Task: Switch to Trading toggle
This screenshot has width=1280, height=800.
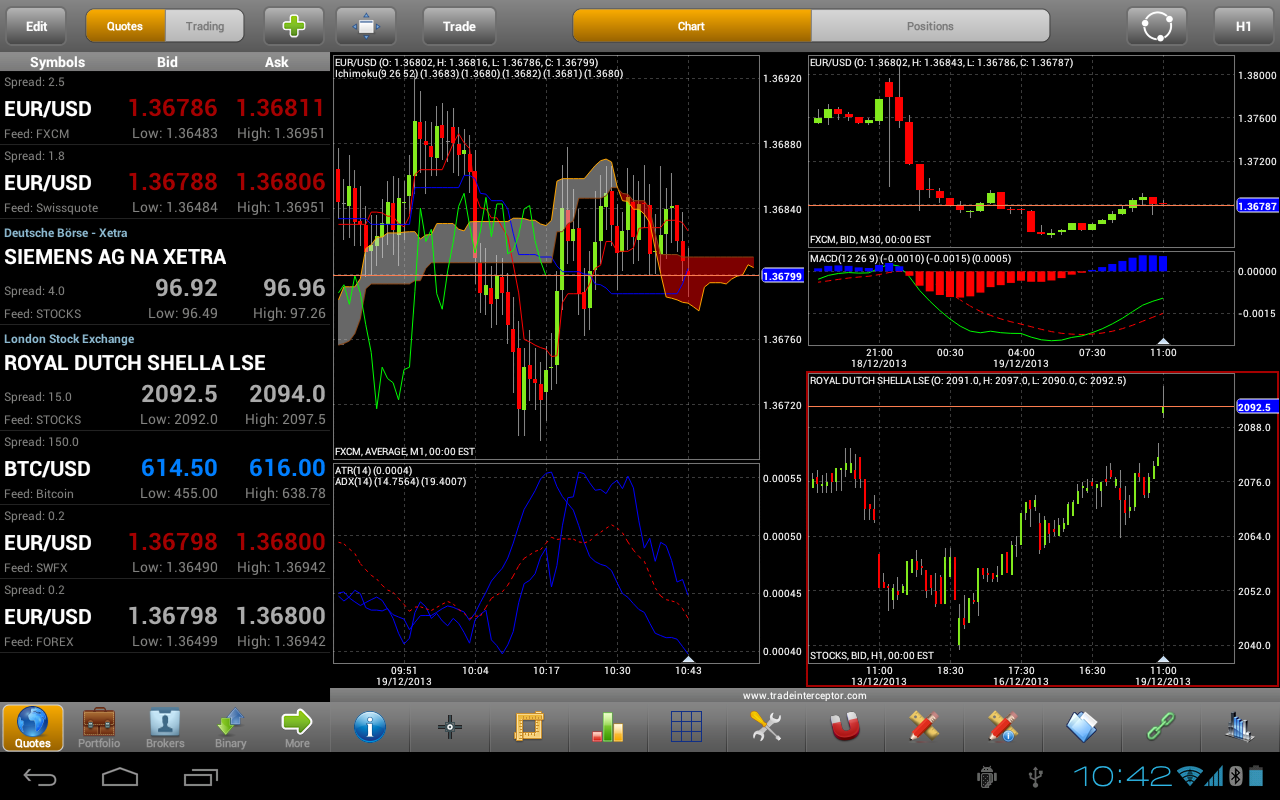Action: pos(205,26)
